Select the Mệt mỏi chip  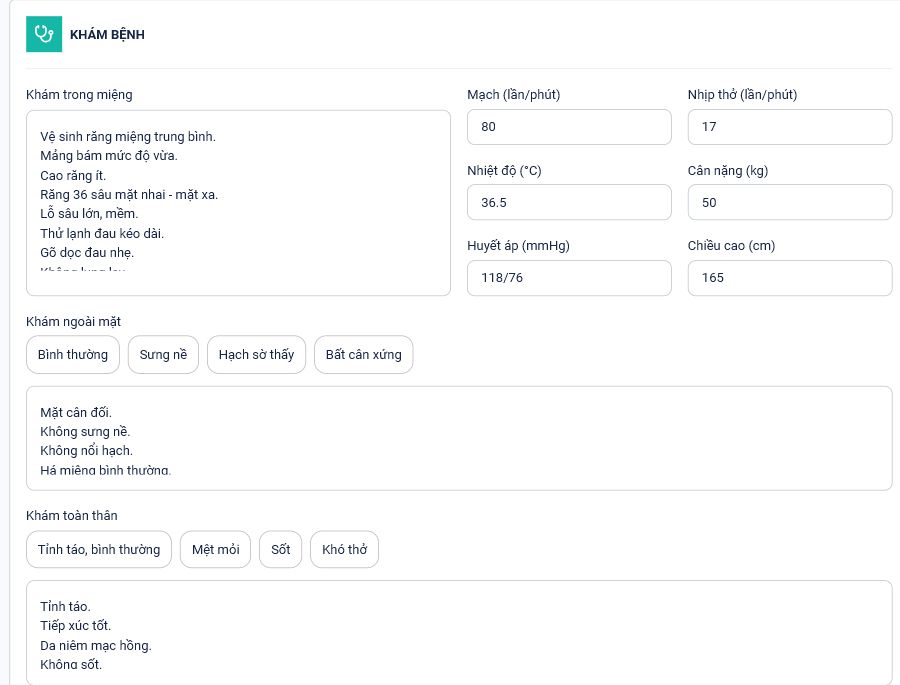click(215, 549)
